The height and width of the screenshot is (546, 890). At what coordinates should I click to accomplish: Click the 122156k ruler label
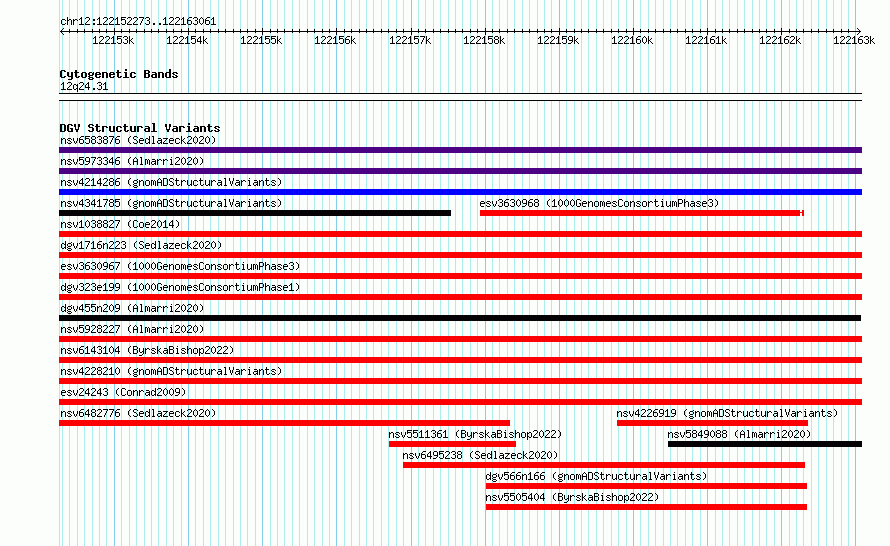pyautogui.click(x=335, y=40)
